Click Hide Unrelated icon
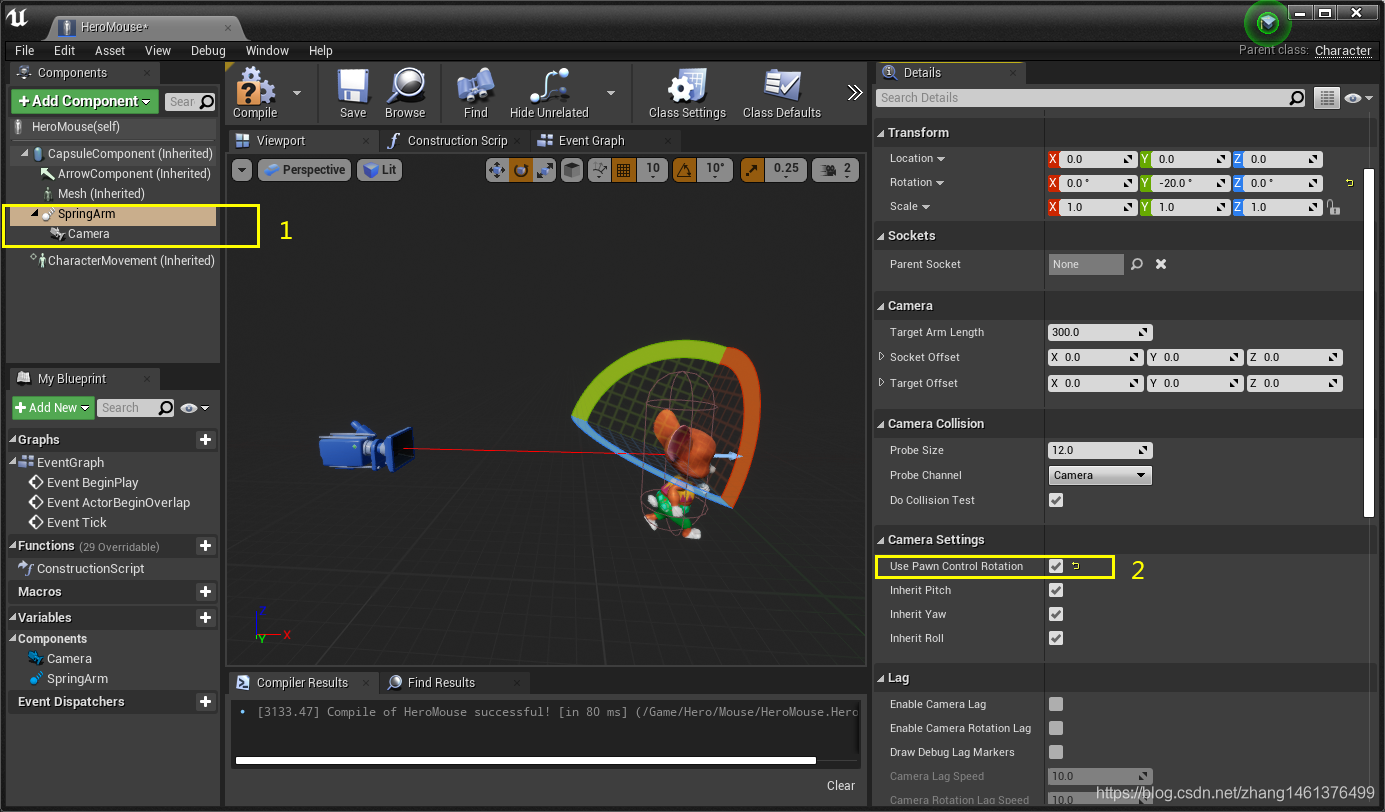The image size is (1385, 812). click(549, 86)
